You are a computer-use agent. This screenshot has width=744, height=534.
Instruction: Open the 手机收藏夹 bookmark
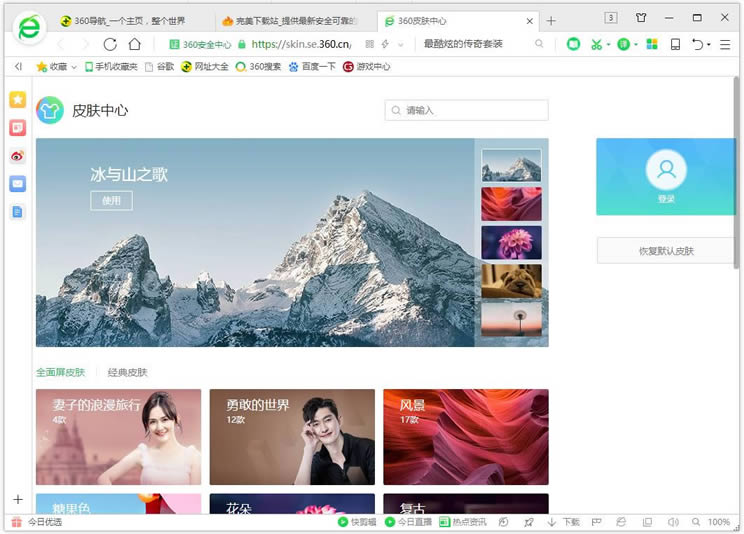coord(111,67)
